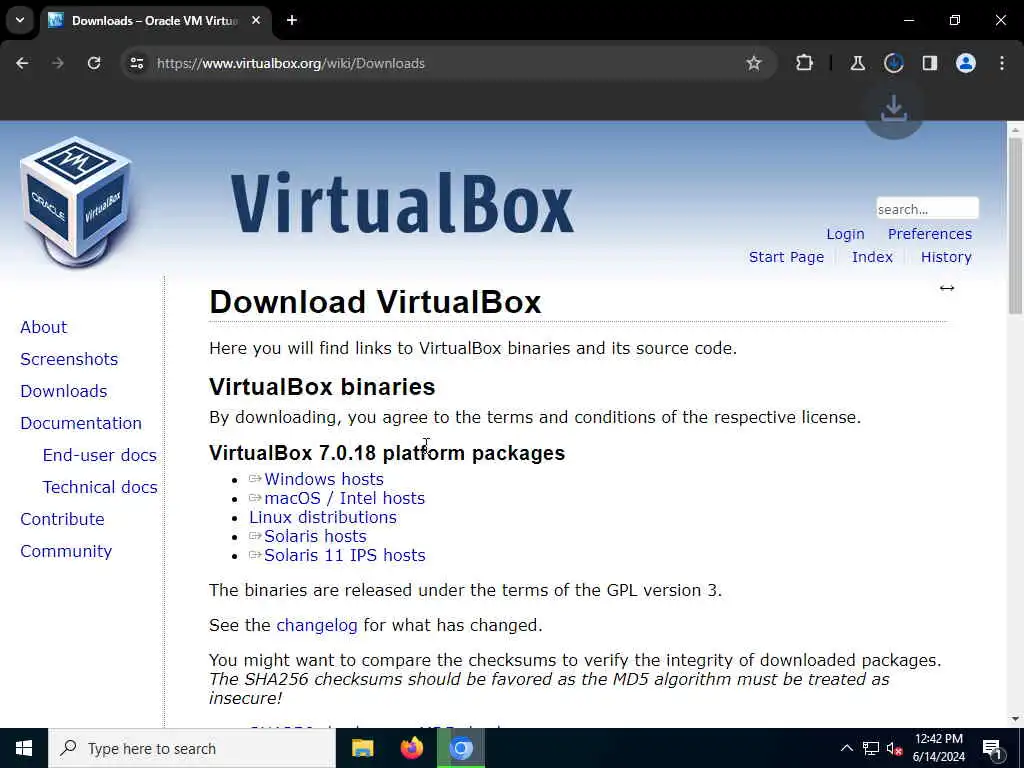Open Technical docs sidebar link
The height and width of the screenshot is (768, 1024).
click(100, 487)
